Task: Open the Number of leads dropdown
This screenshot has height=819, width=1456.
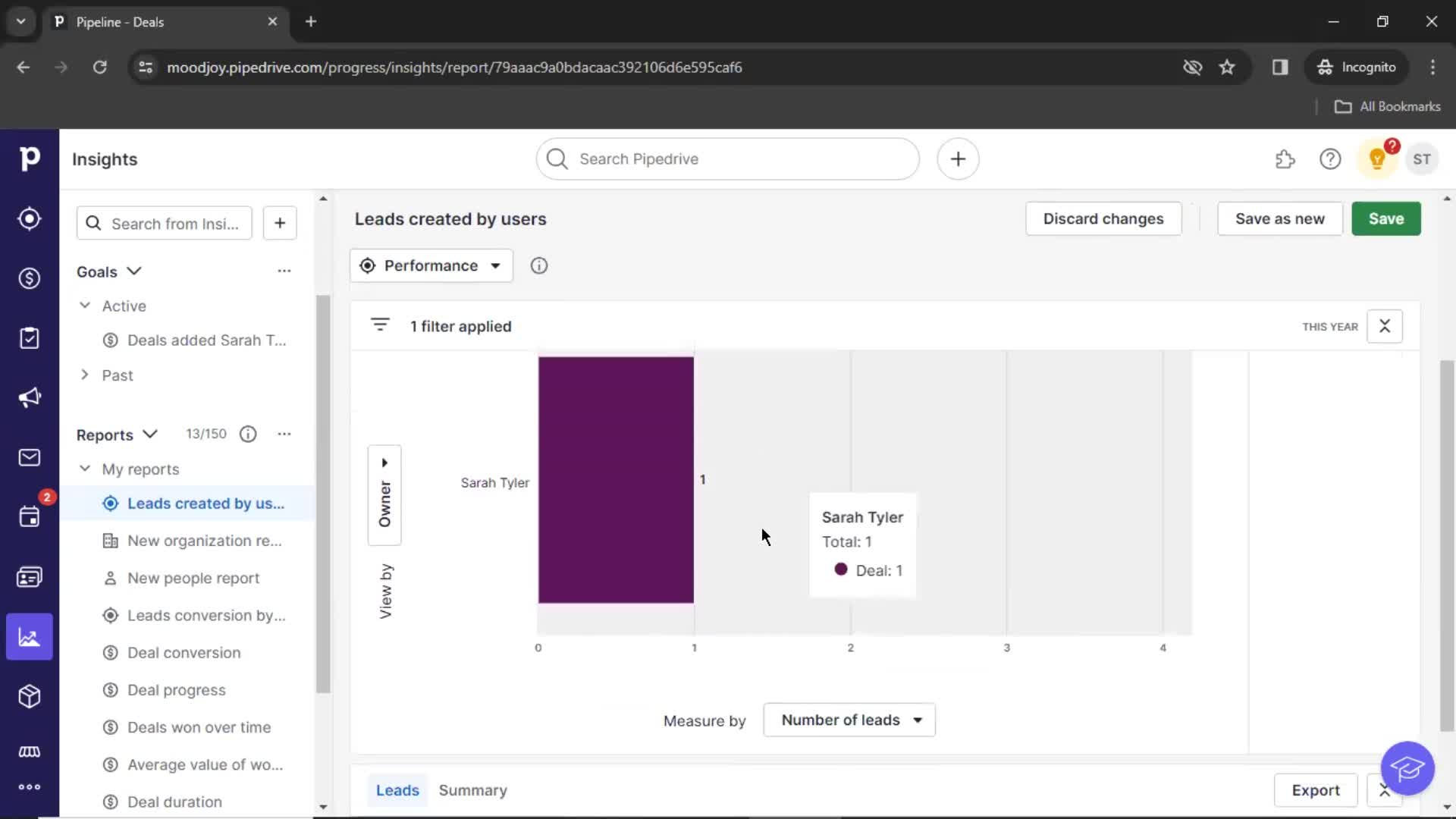Action: 849,719
